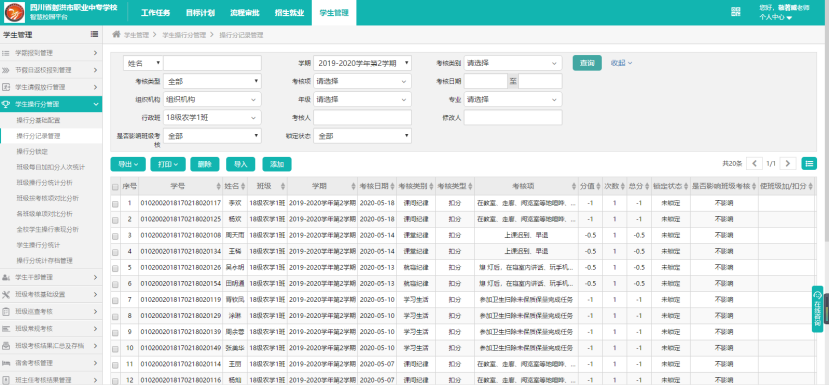Click 节假日返校报到管理 sidebar icon
Image resolution: width=830 pixels, height=386 pixels.
(x=6, y=70)
